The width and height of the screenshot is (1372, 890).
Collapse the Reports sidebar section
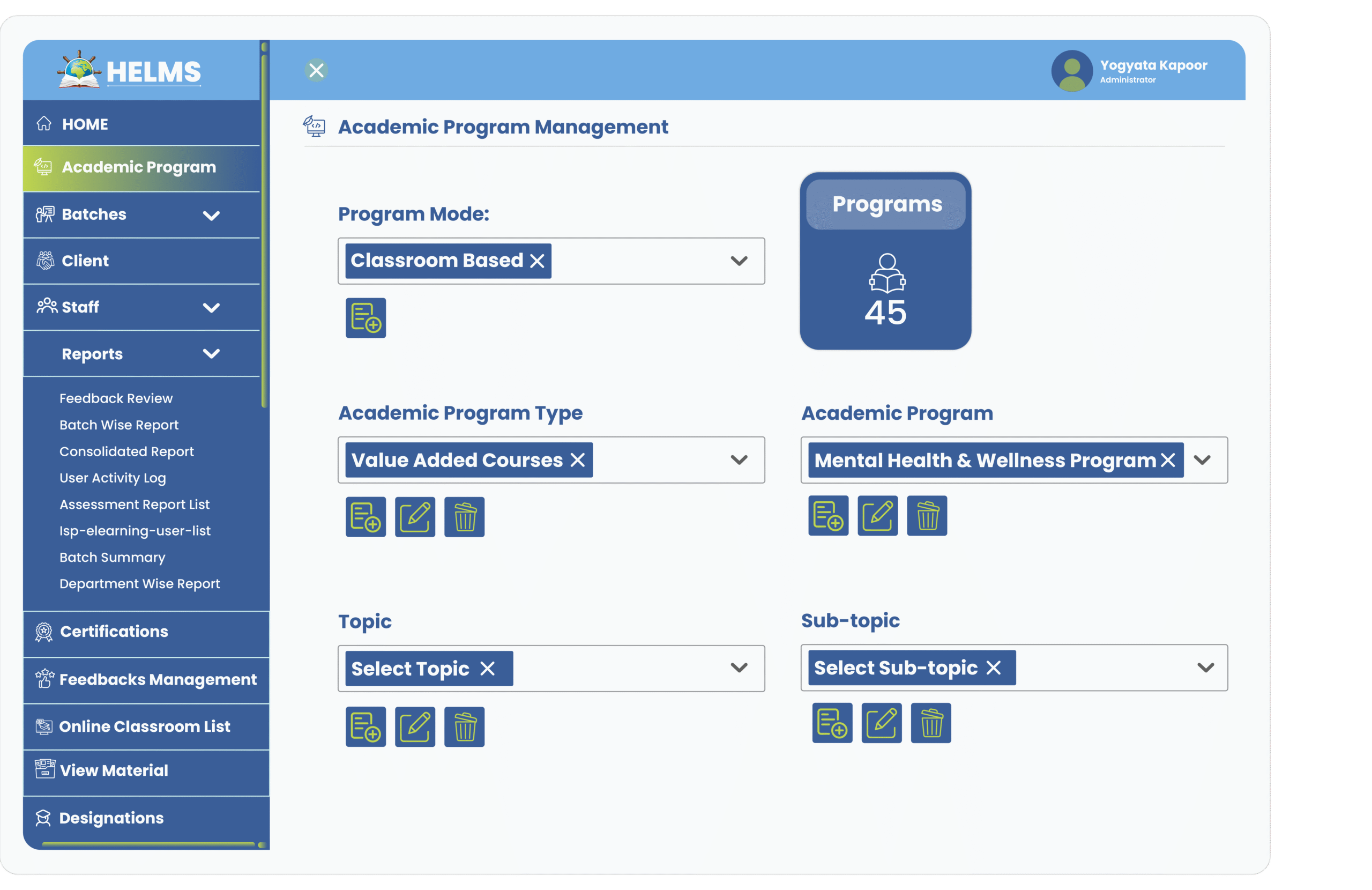click(211, 353)
